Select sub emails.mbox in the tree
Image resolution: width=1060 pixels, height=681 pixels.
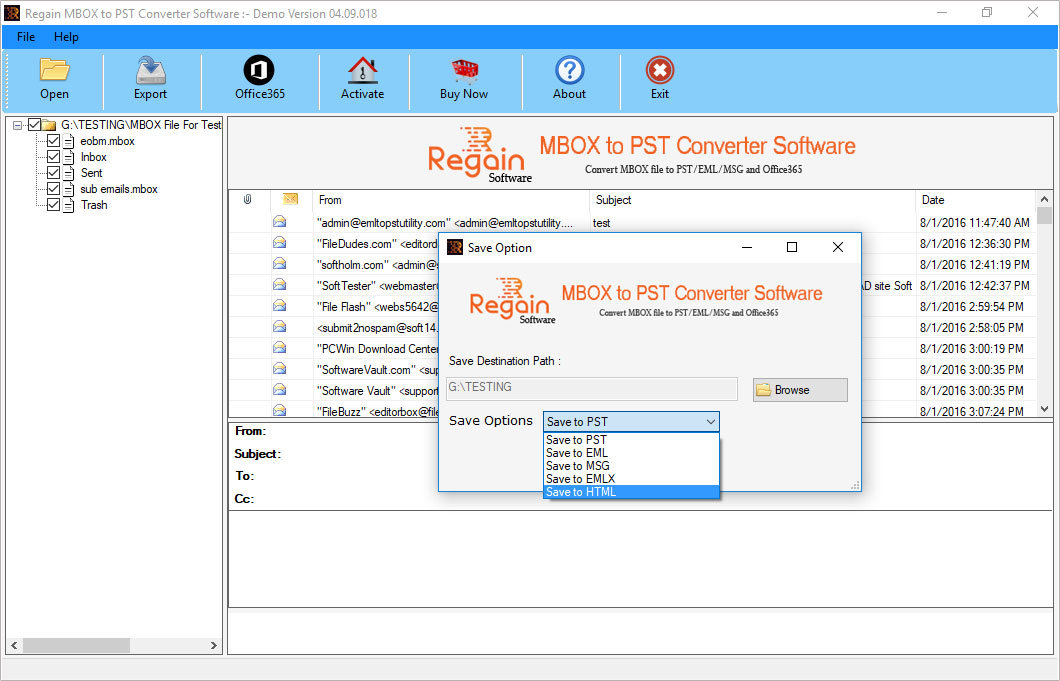[119, 189]
